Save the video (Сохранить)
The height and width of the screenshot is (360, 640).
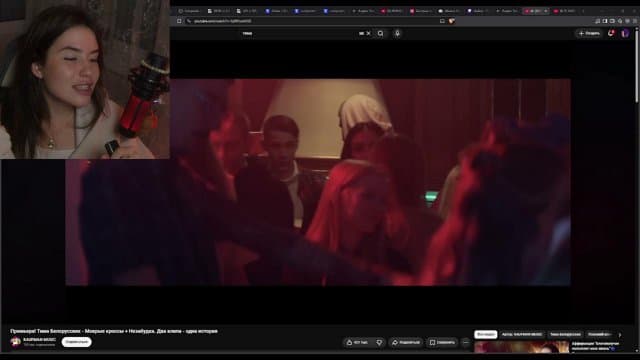coord(442,342)
